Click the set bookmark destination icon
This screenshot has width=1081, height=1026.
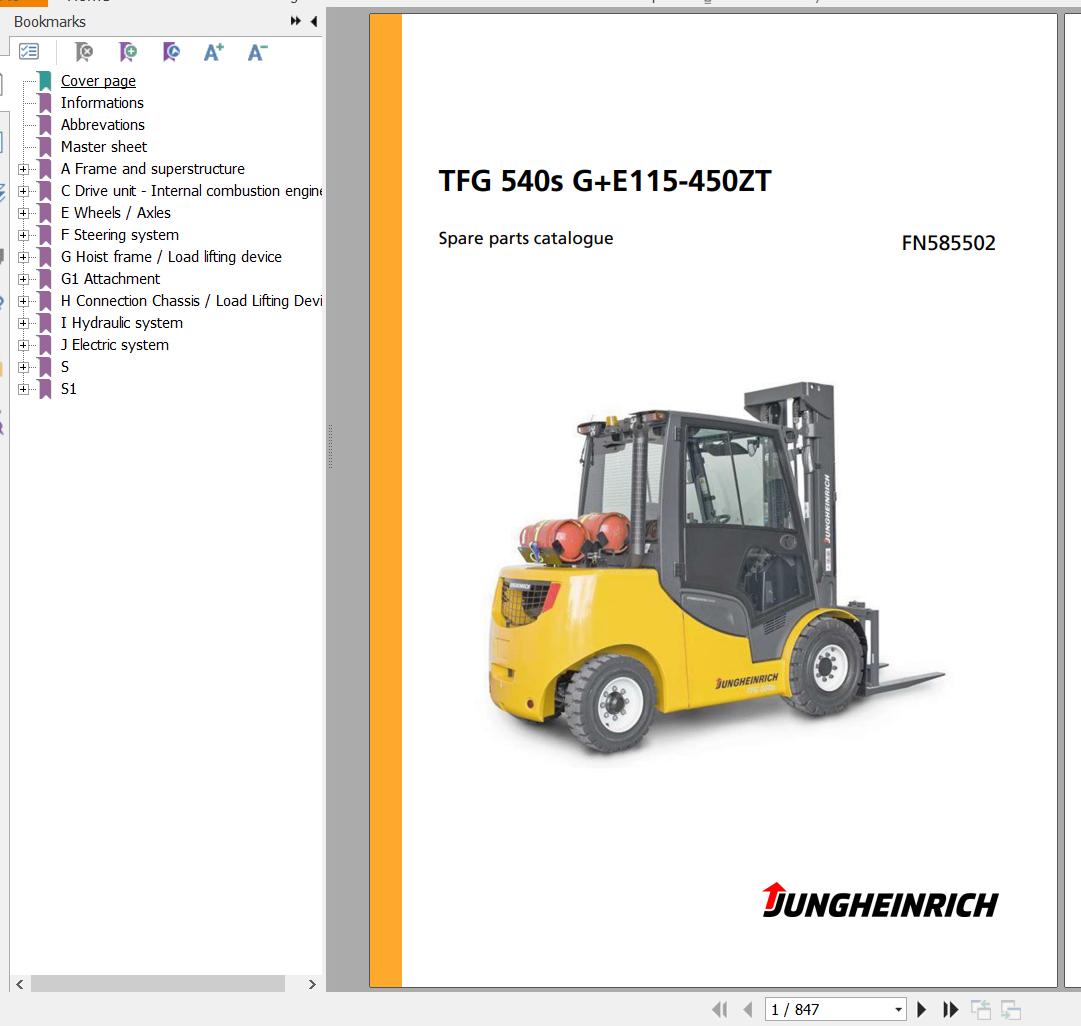click(171, 52)
